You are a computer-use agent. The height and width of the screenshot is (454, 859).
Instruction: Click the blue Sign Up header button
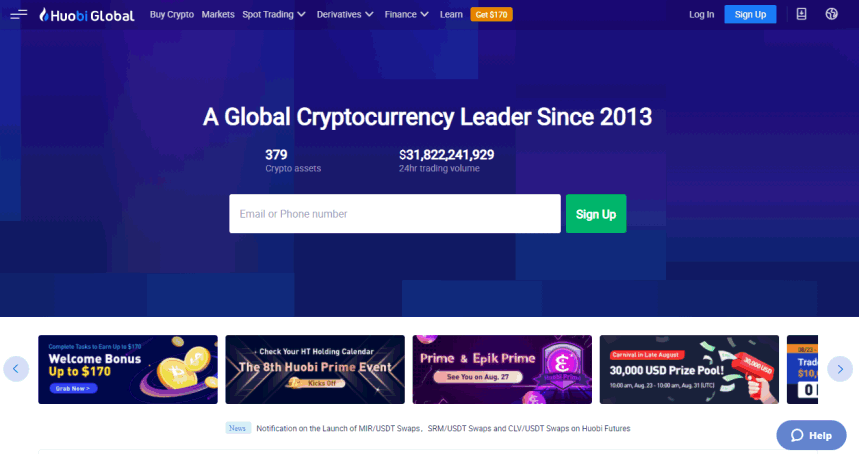point(750,14)
